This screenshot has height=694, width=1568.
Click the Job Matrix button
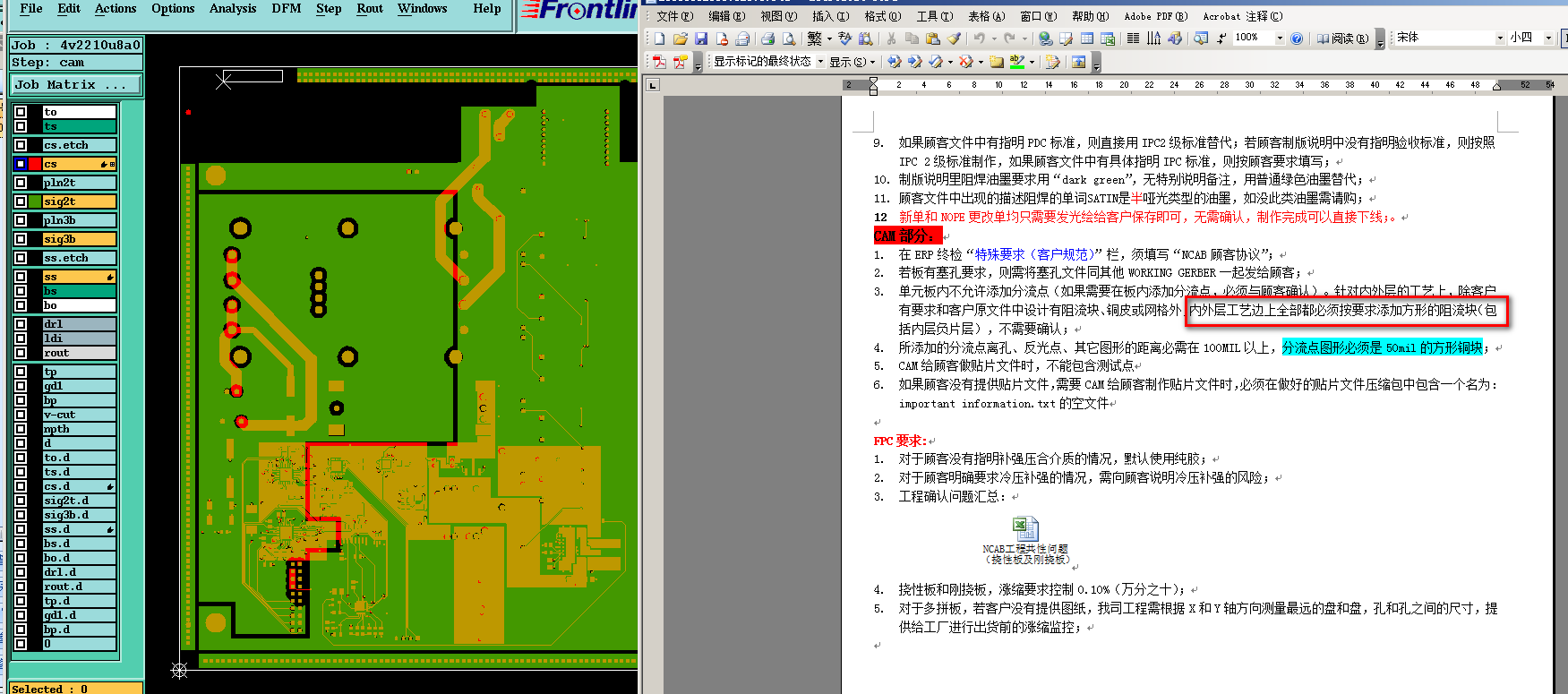[75, 84]
